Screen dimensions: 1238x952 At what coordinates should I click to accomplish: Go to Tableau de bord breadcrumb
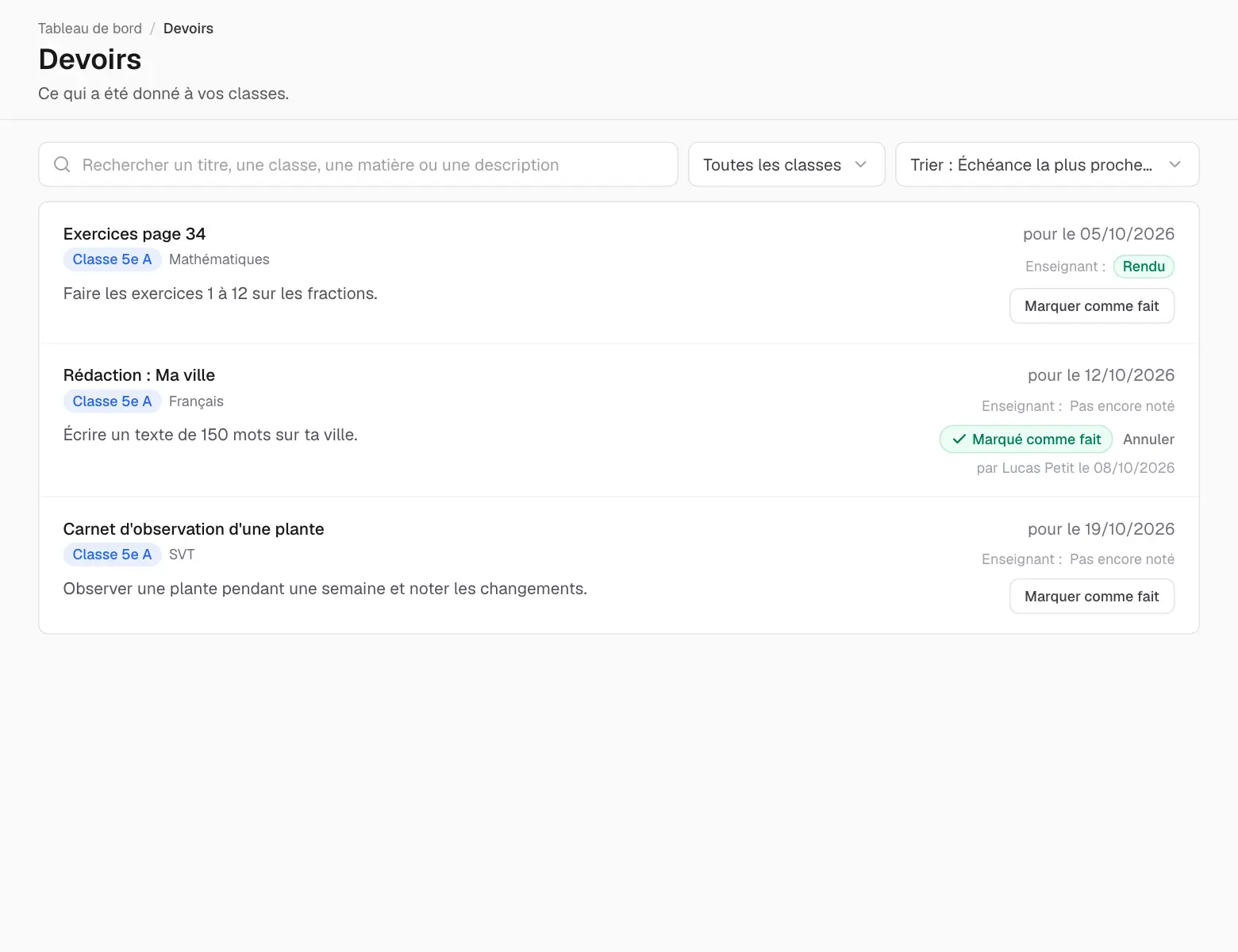point(90,29)
